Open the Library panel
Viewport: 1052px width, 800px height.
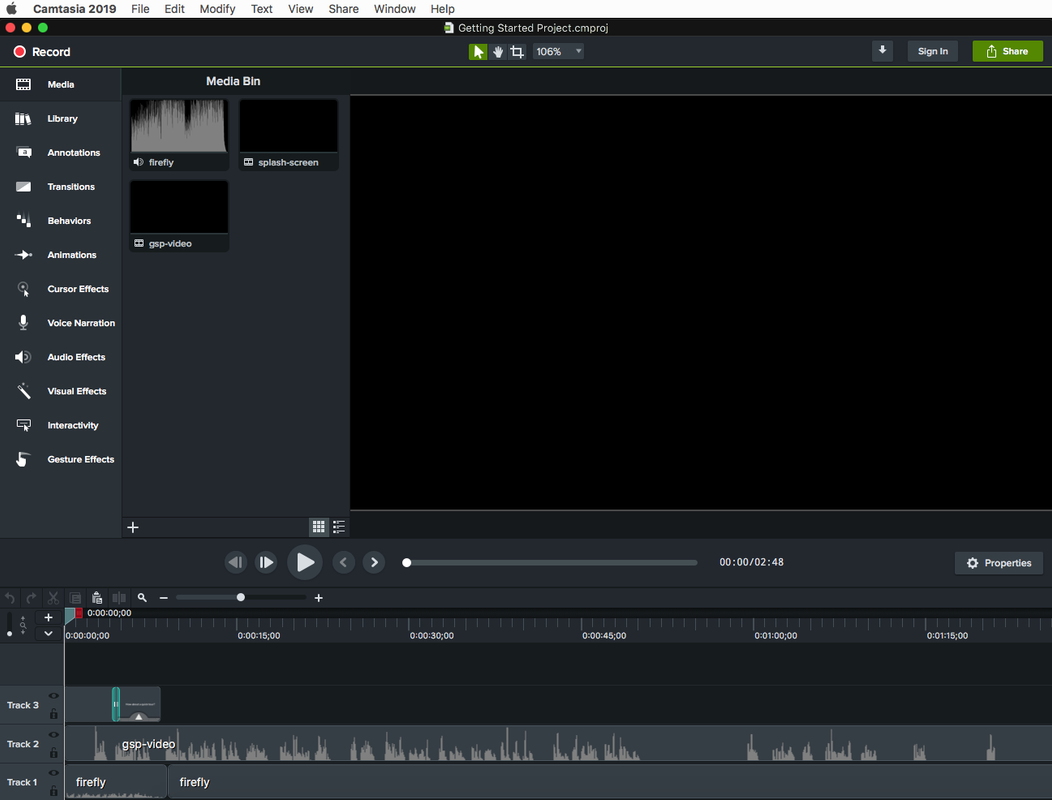tap(60, 119)
